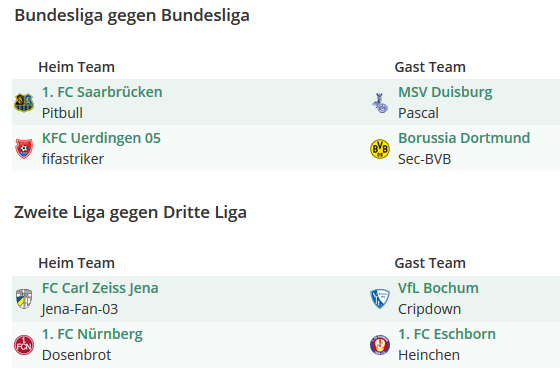Open the Borussia Dortmund team link

click(x=464, y=138)
